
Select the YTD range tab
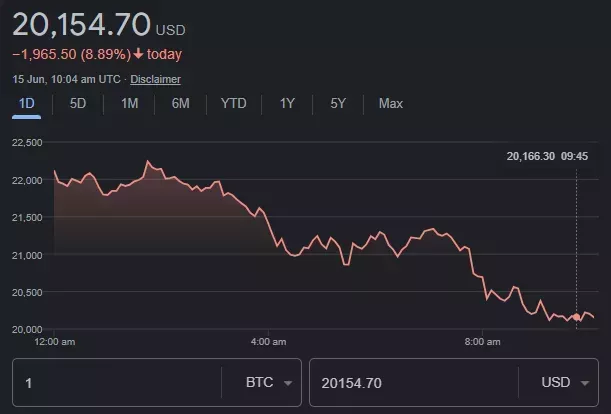pyautogui.click(x=233, y=103)
